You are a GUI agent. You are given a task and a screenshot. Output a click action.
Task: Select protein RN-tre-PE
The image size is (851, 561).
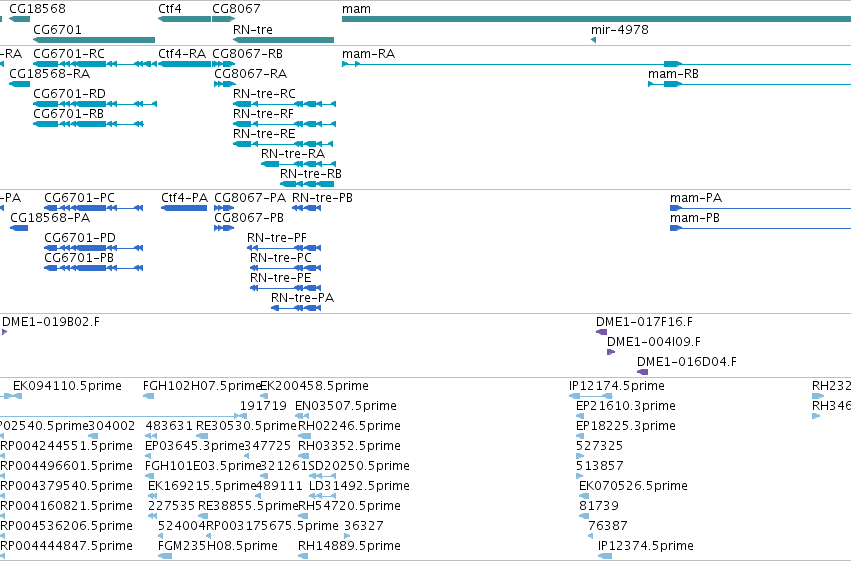(x=285, y=289)
